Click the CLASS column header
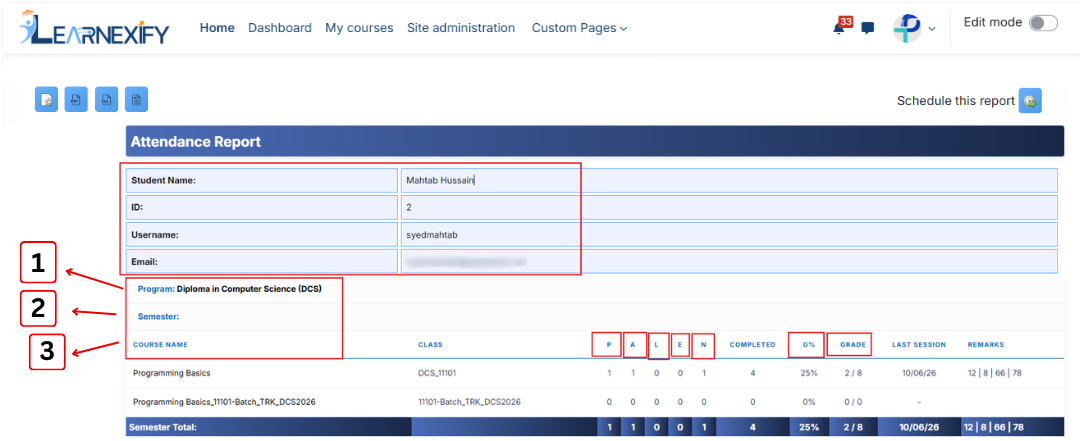 point(430,345)
